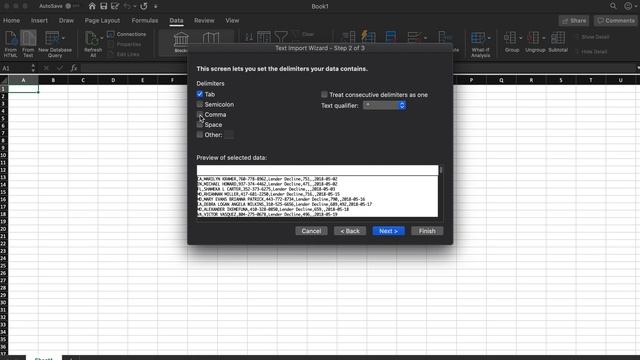Toggle the AutoSave switch
This screenshot has width=640, height=360.
pyautogui.click(x=72, y=6)
